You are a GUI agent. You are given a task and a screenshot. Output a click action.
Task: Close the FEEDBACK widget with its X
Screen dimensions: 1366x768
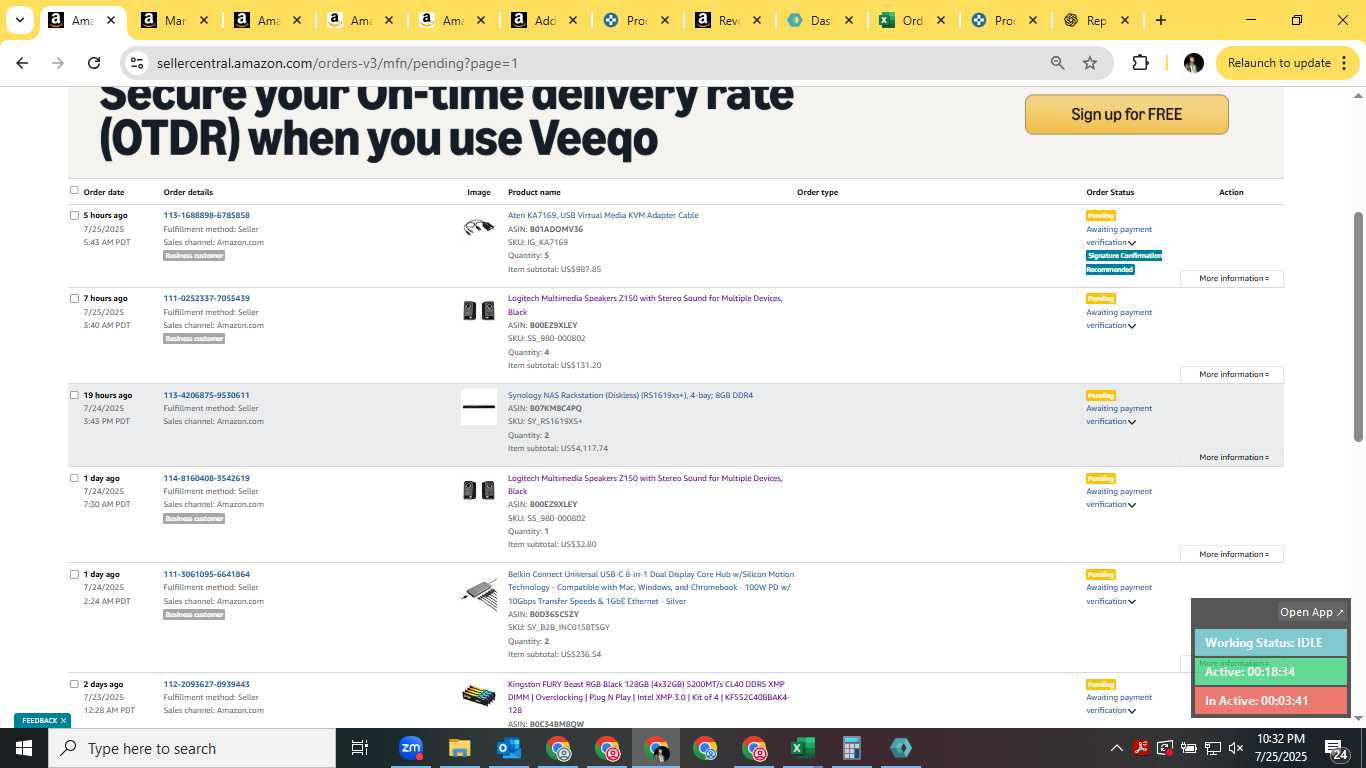(x=63, y=720)
